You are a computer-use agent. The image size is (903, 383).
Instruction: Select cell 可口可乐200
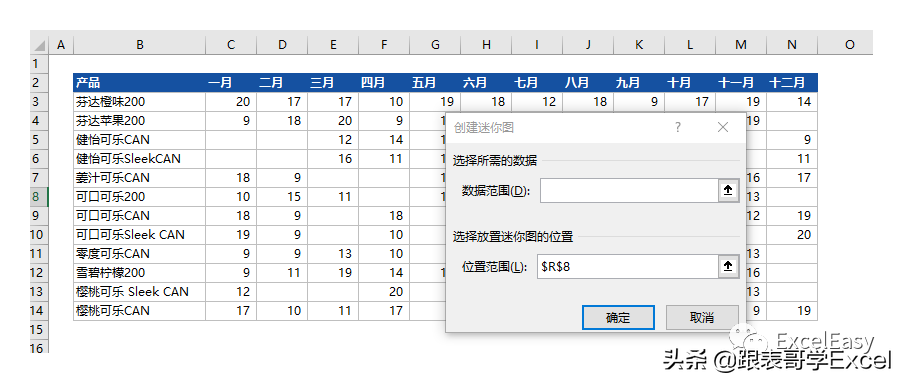(139, 196)
